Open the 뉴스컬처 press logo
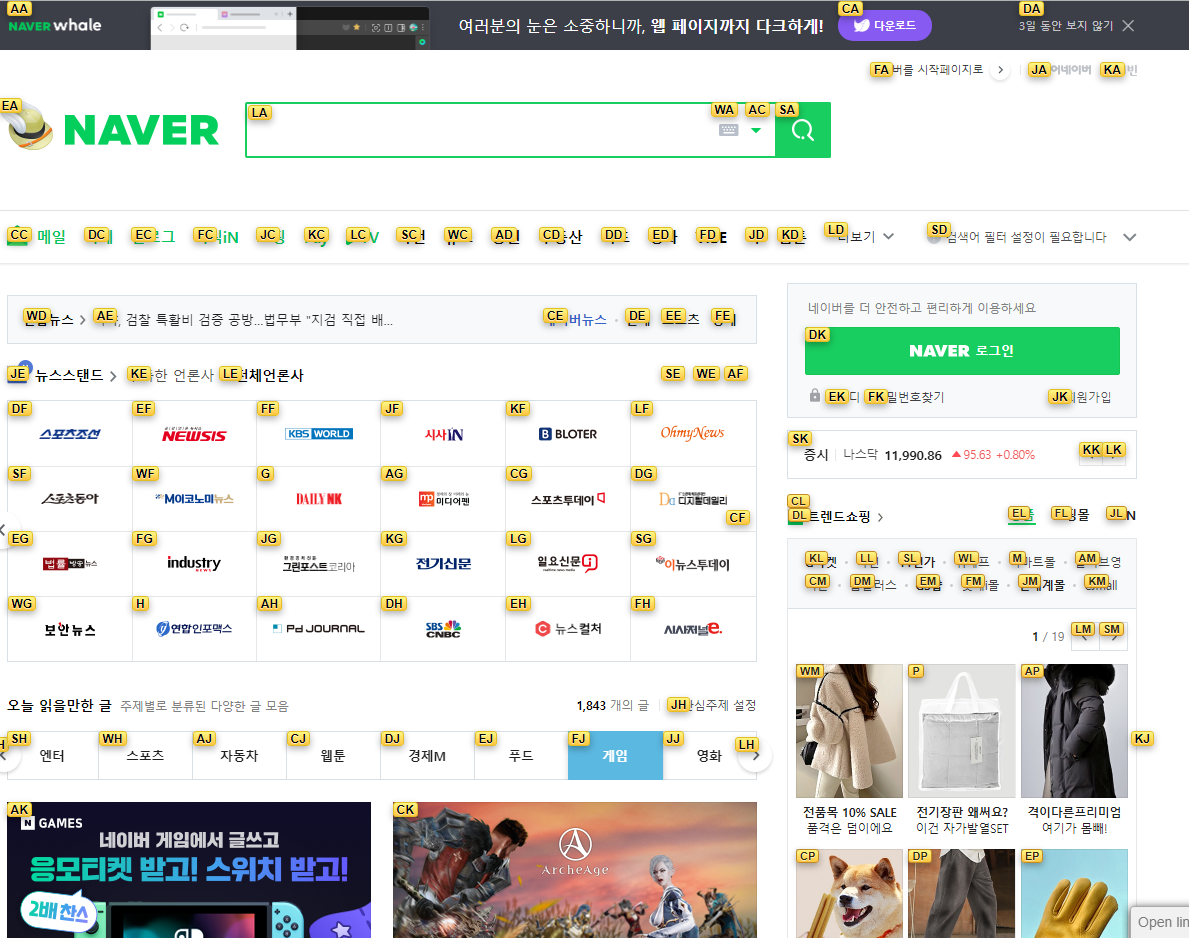The image size is (1189, 938). [568, 629]
